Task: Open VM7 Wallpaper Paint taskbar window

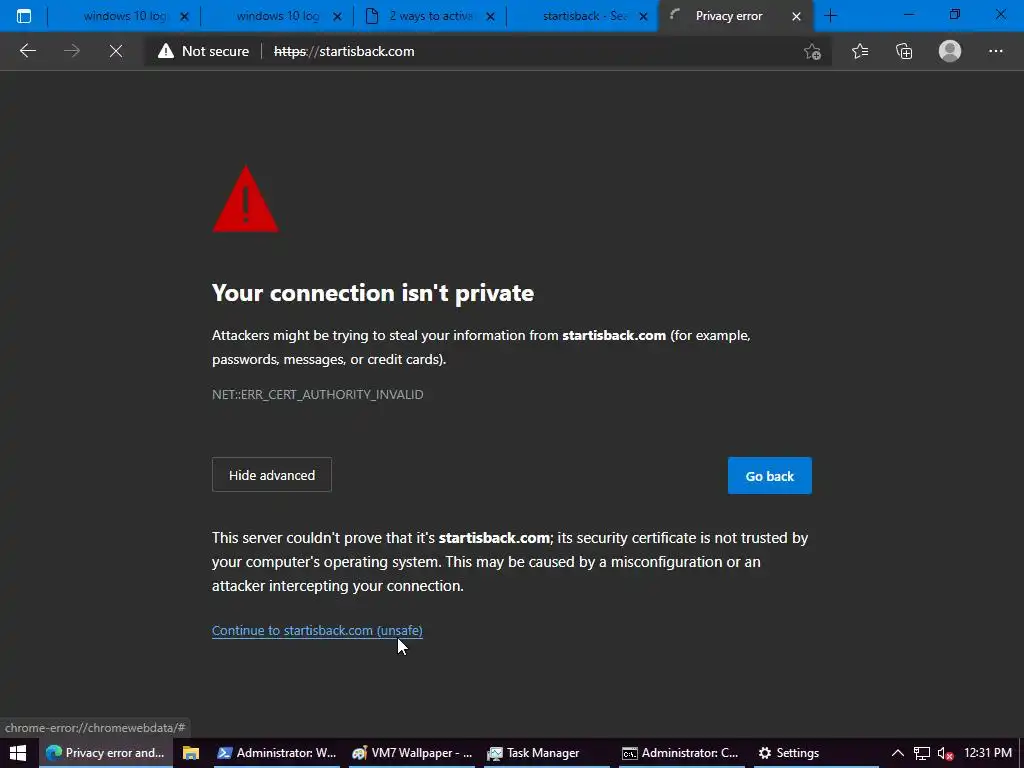Action: [x=412, y=752]
